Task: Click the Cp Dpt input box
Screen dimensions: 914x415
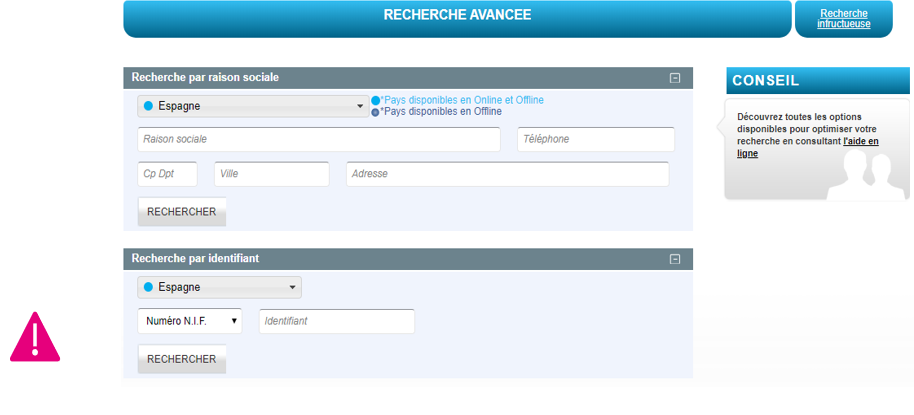Action: pyautogui.click(x=167, y=174)
